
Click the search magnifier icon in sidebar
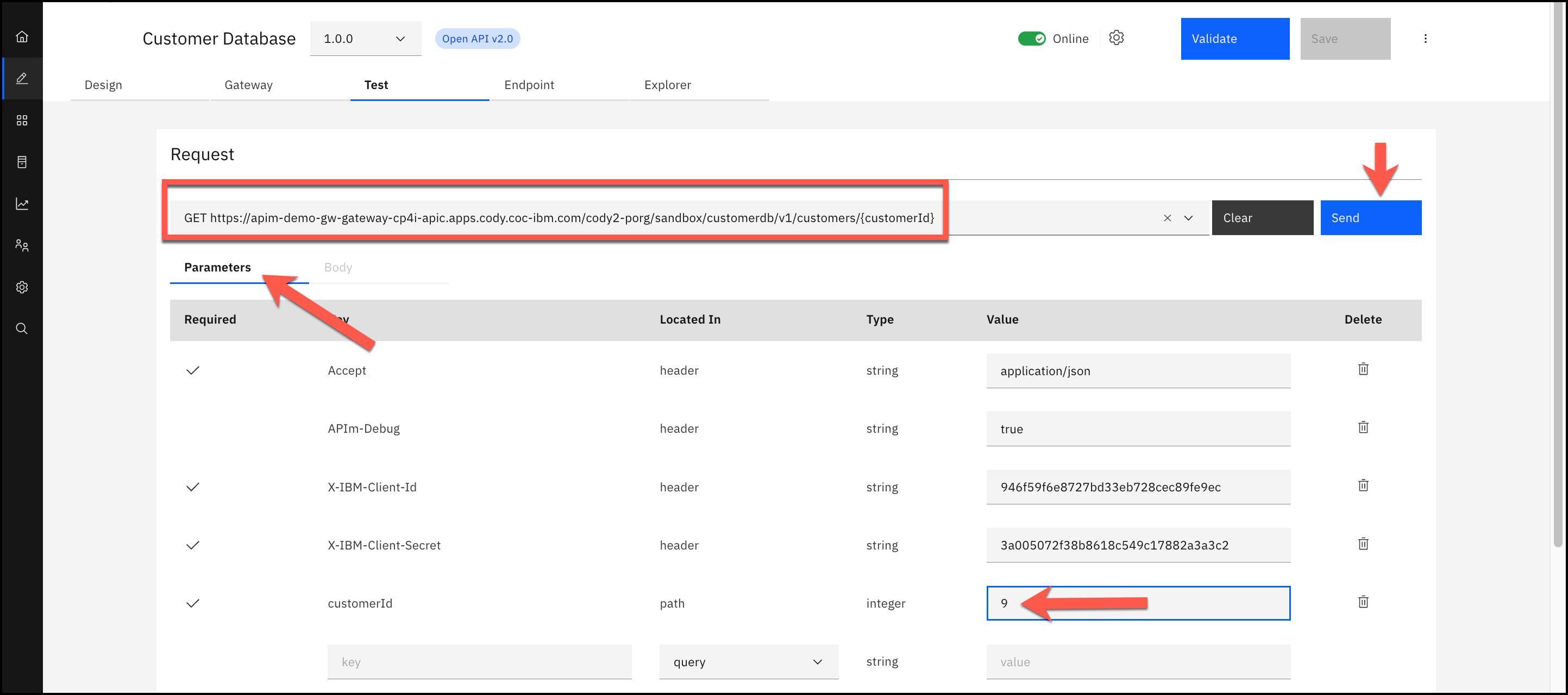[22, 329]
